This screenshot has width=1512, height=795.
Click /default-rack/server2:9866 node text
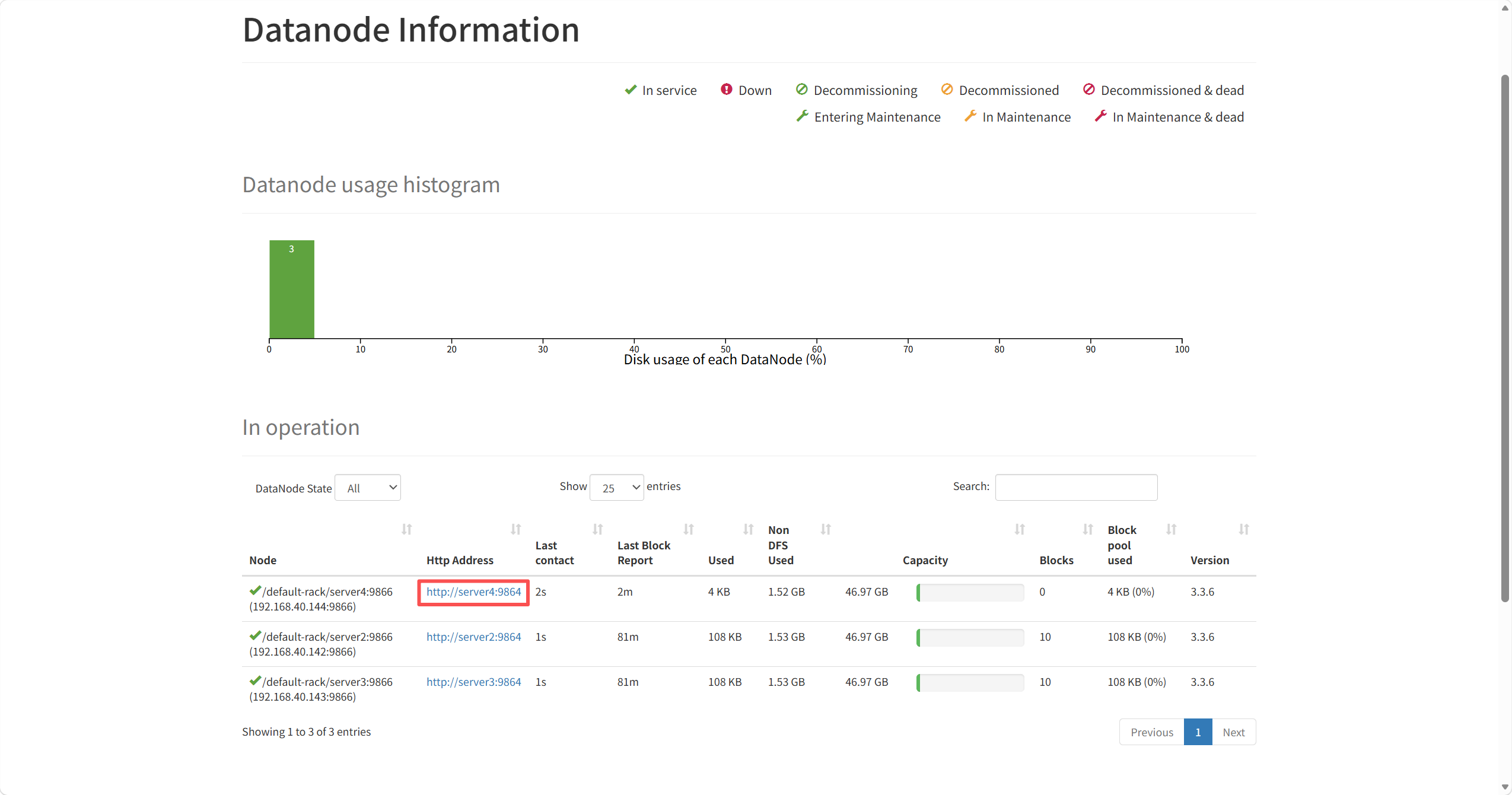pyautogui.click(x=327, y=637)
